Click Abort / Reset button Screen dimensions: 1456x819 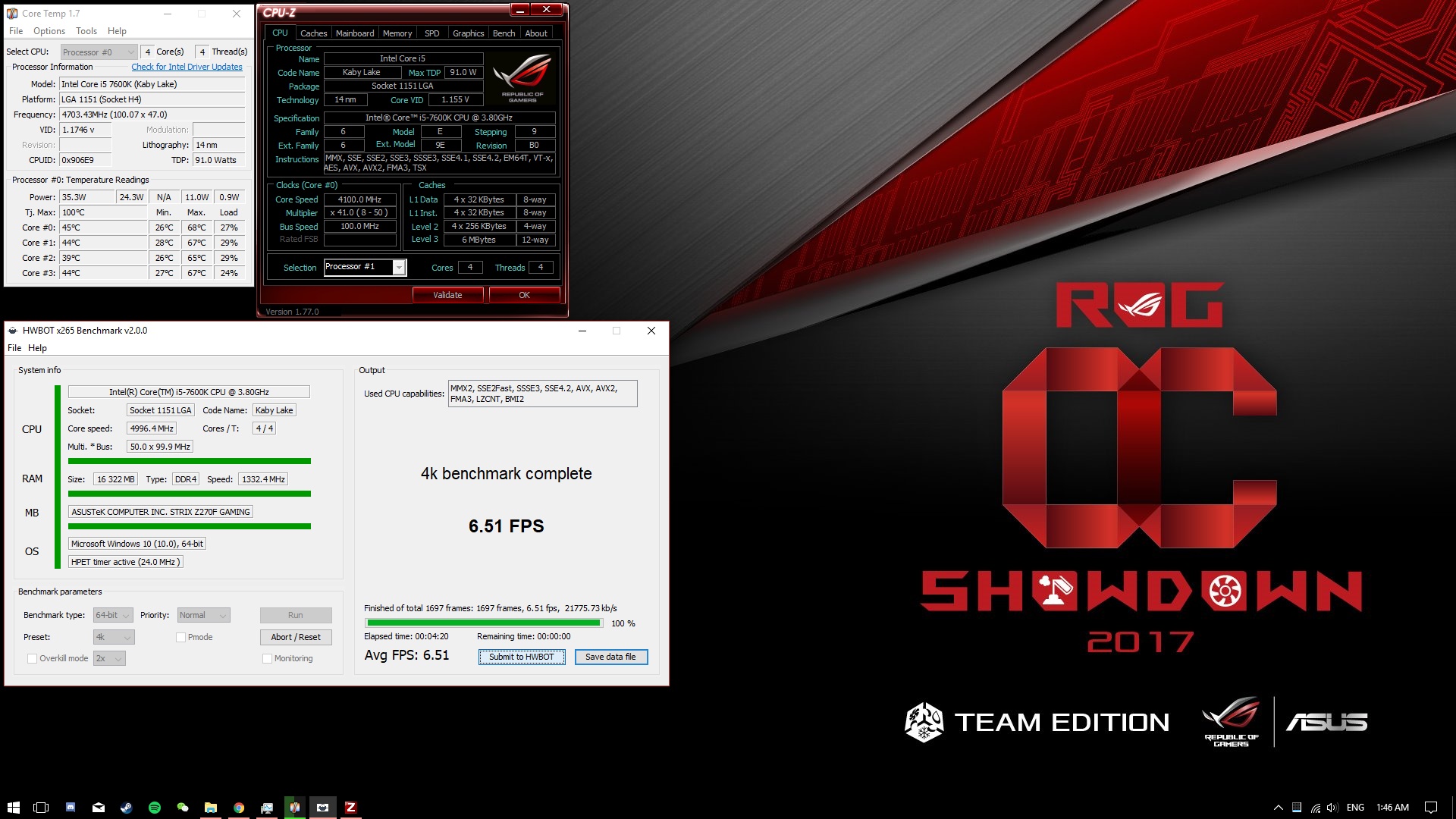click(x=296, y=637)
